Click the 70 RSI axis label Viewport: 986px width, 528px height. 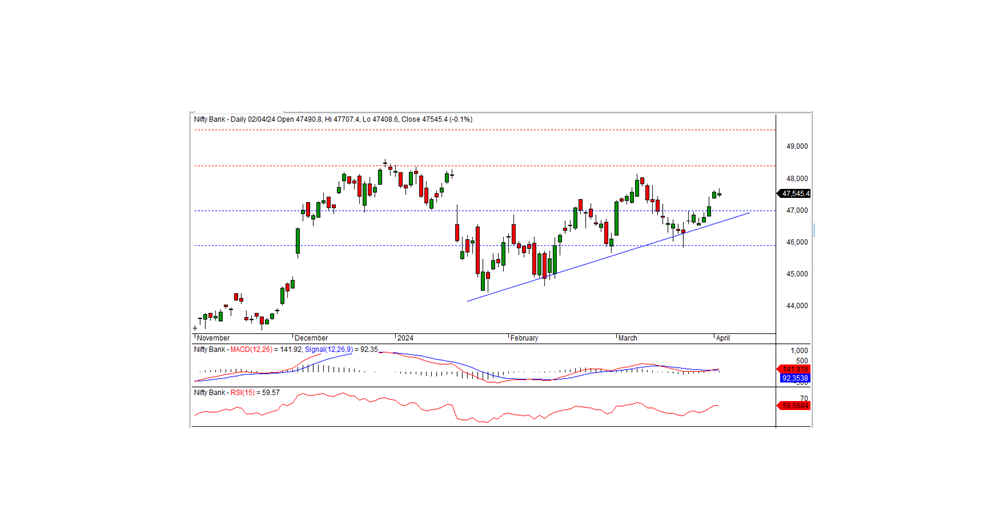click(804, 399)
